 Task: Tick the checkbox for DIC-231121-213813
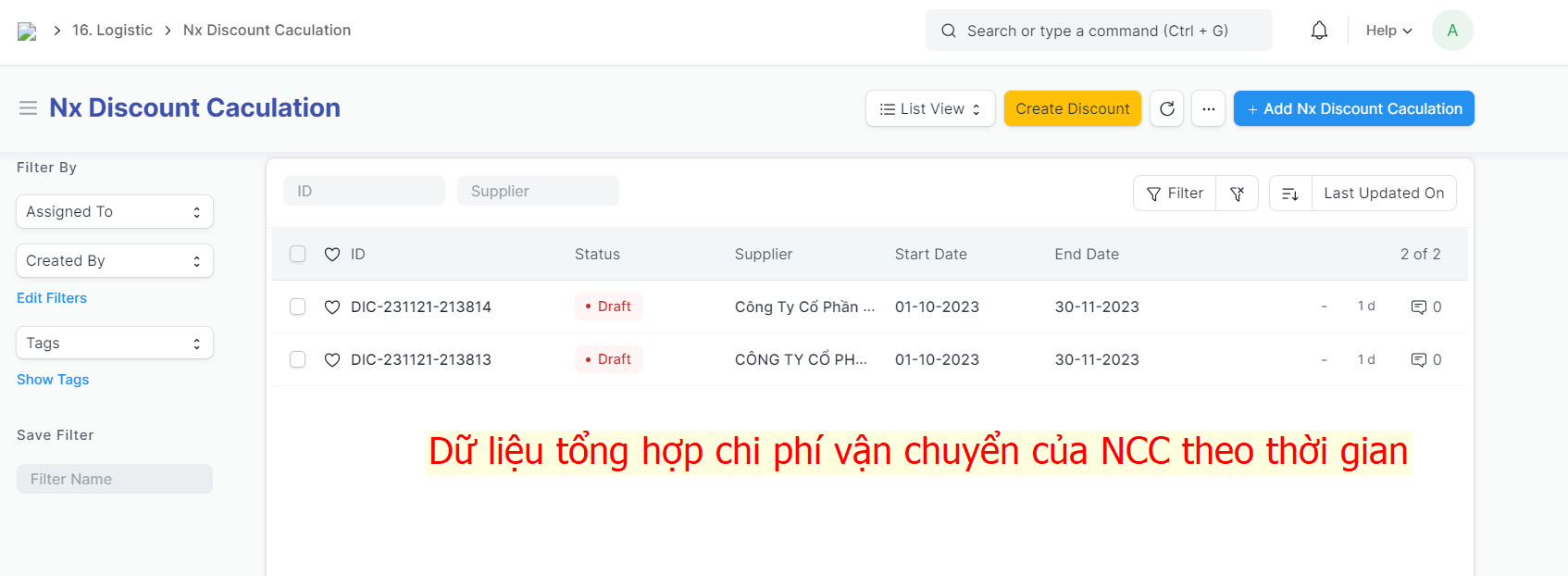297,359
